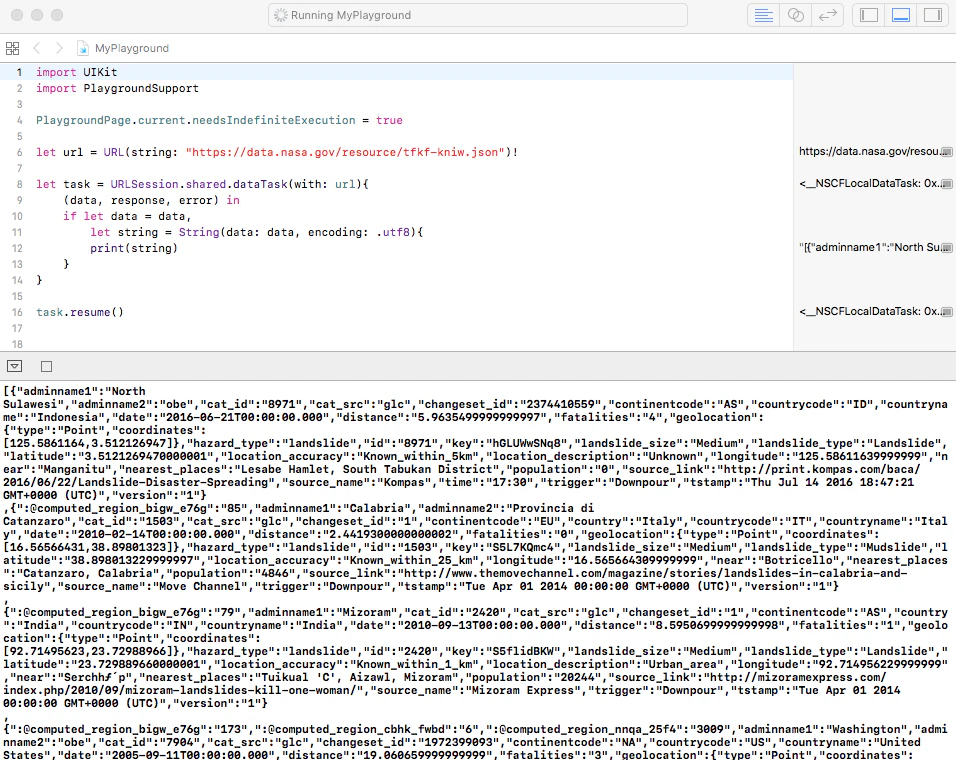Click the task.resume() line
The width and height of the screenshot is (956, 760).
point(80,312)
